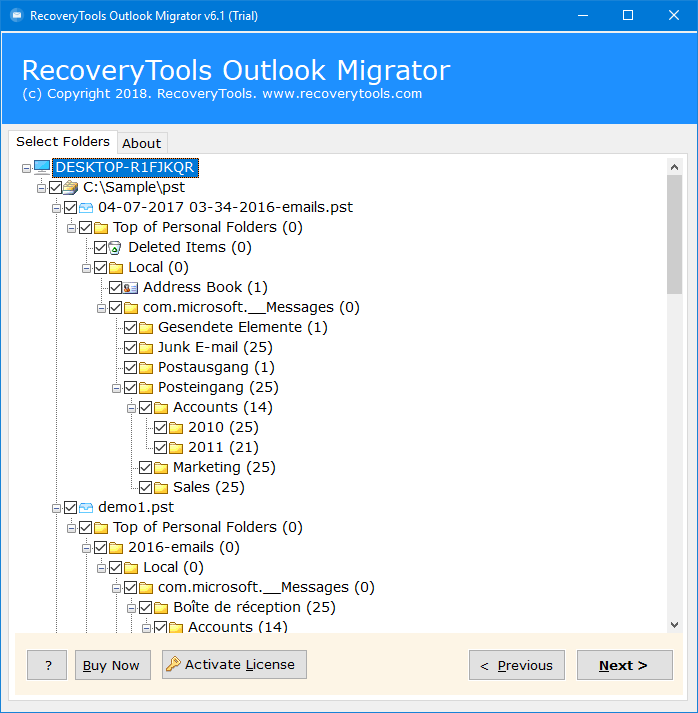Collapse the Boîte de réception (25) node
The image size is (698, 713).
point(131,608)
